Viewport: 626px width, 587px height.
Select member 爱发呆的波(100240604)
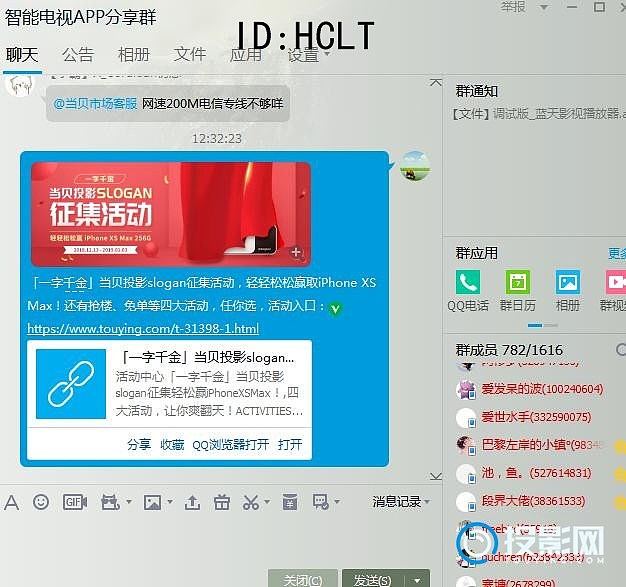530,389
